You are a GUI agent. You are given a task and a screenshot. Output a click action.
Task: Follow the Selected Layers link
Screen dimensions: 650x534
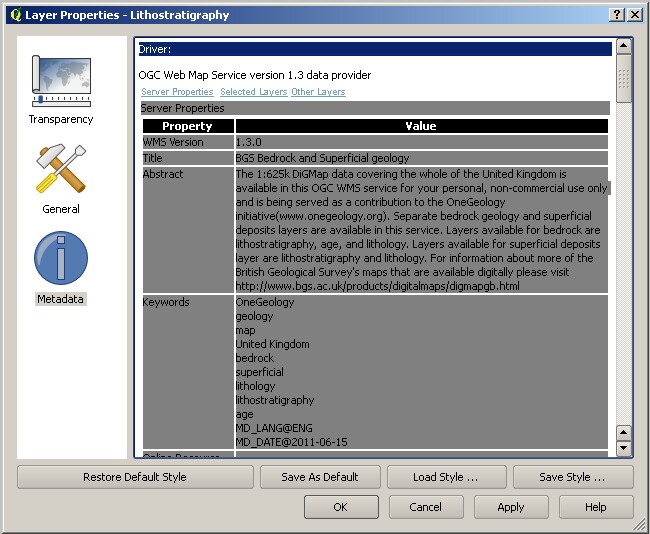pos(253,92)
